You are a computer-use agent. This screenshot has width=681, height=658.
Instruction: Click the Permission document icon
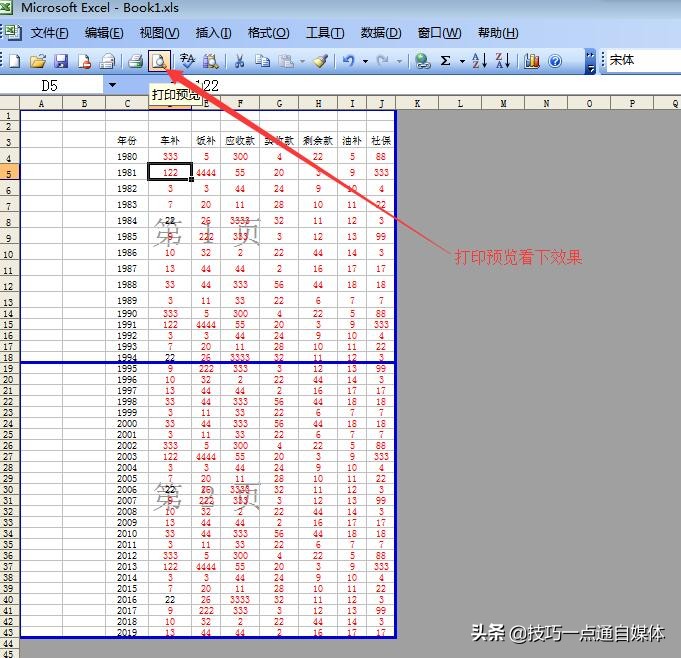coord(84,61)
